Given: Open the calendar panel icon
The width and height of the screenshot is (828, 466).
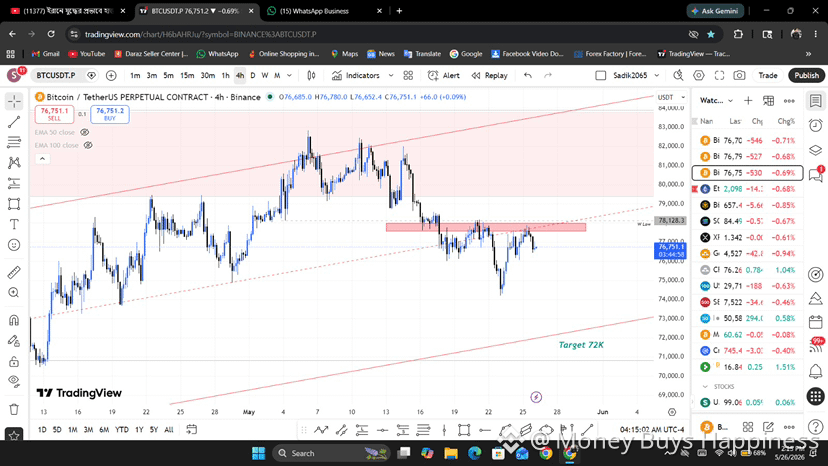Looking at the screenshot, I should point(816,321).
